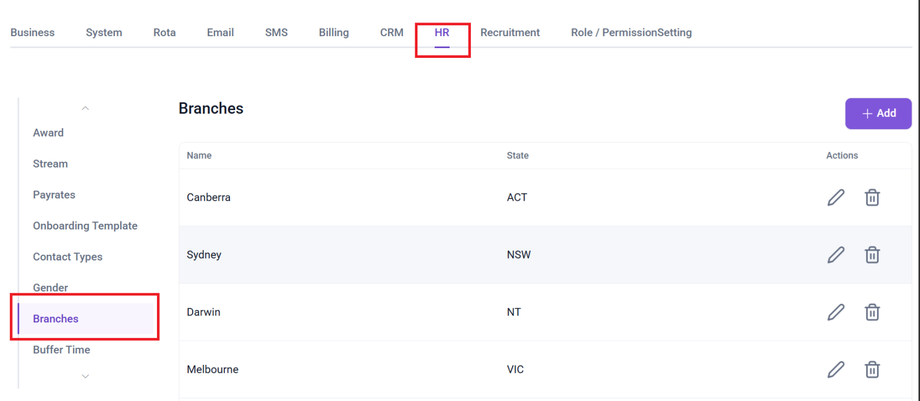Open the Billing tab
This screenshot has height=401, width=920.
[334, 33]
